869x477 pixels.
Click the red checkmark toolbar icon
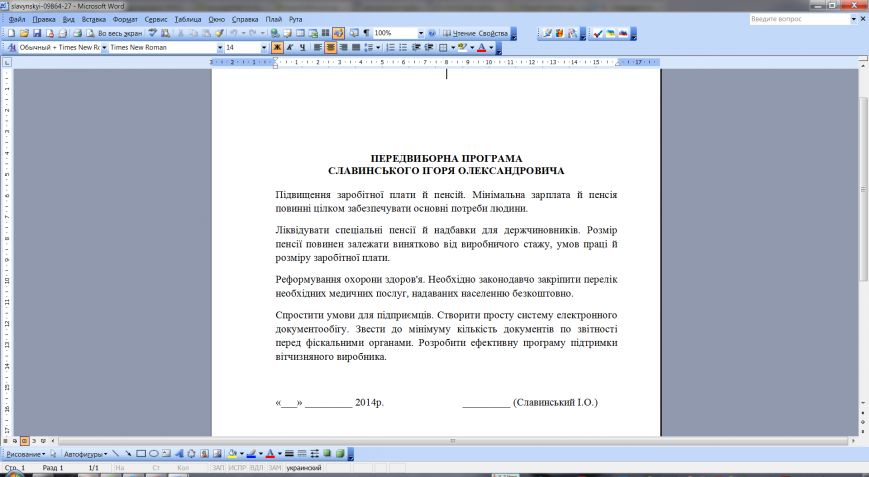tap(597, 33)
